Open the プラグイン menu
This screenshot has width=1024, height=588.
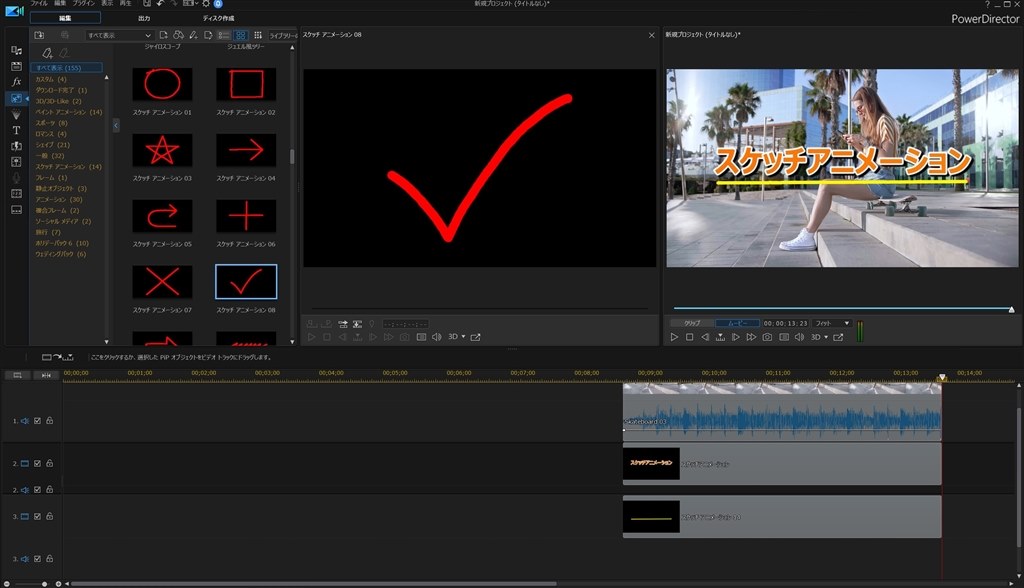[84, 3]
